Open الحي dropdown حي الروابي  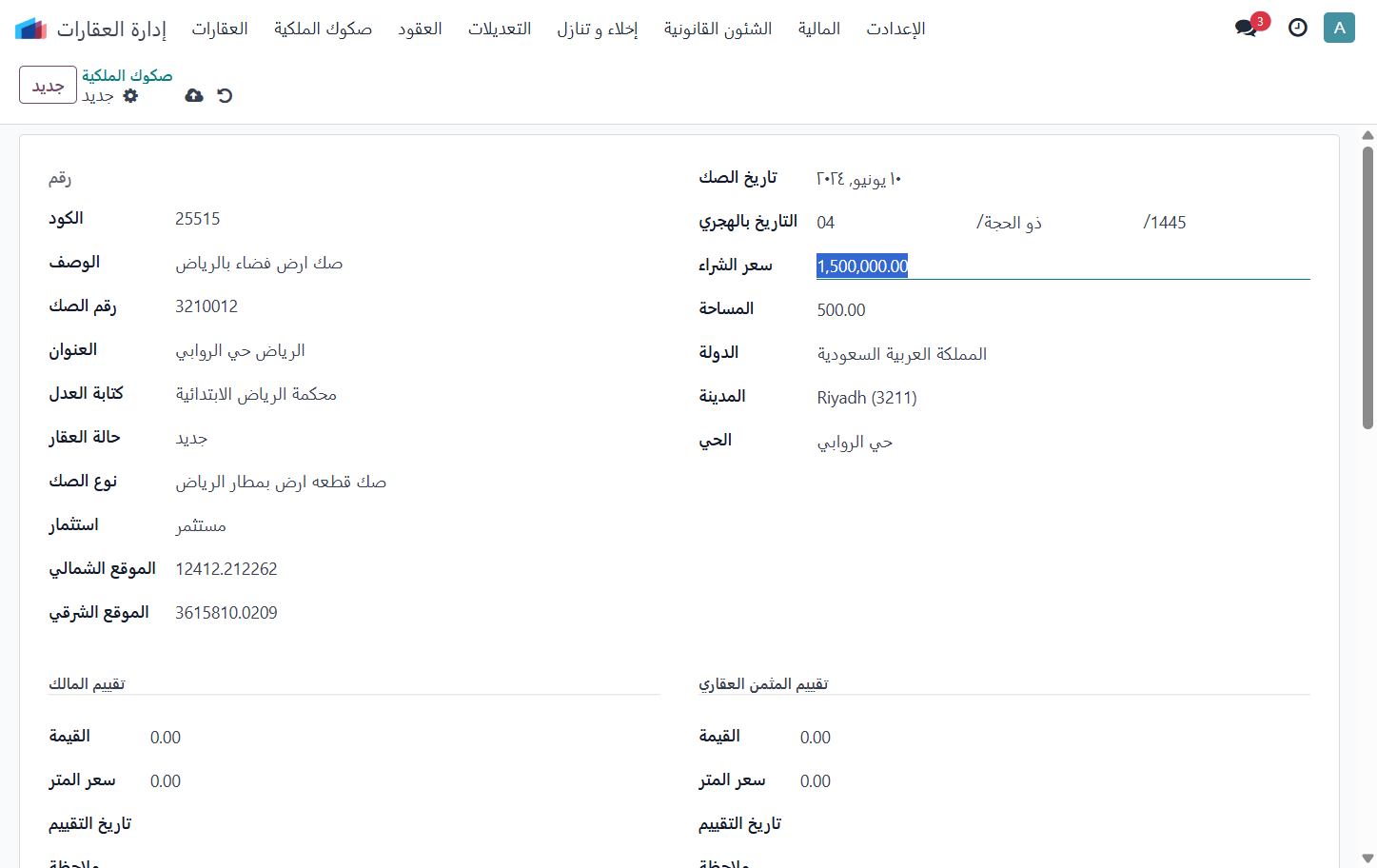tap(1063, 442)
